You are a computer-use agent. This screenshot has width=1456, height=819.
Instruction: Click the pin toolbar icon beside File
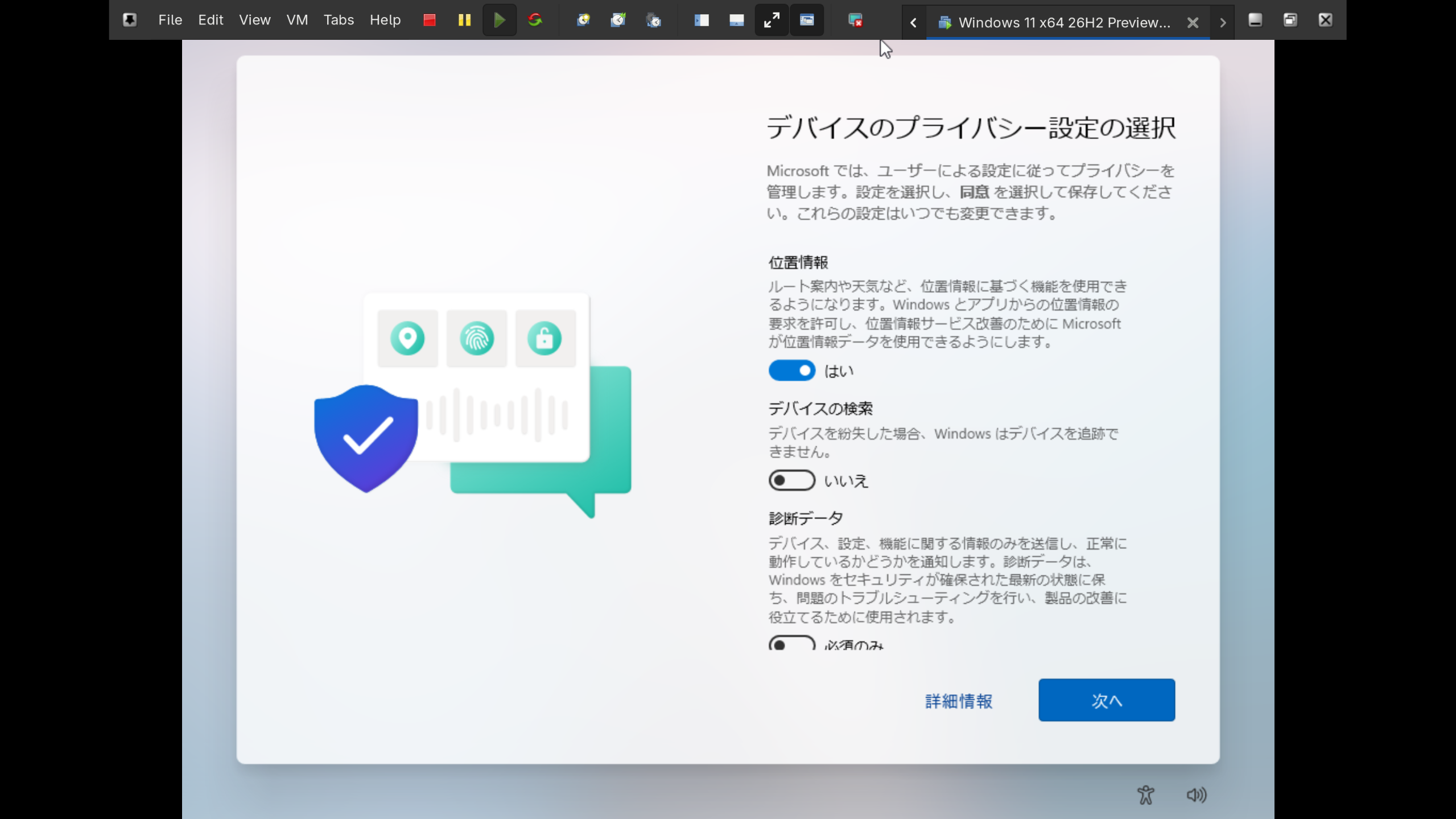point(130,20)
